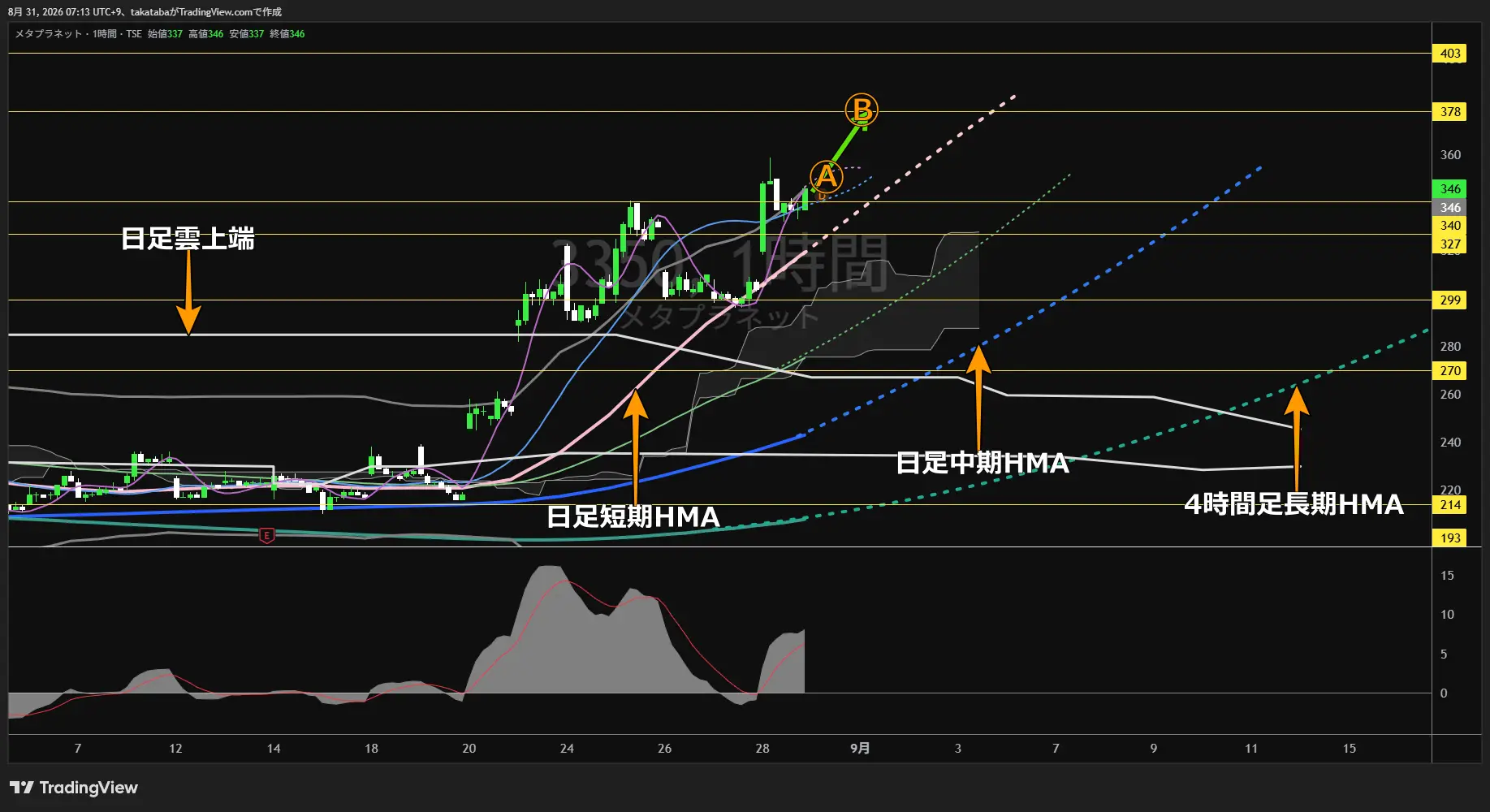The width and height of the screenshot is (1490, 812).
Task: Click the 378 yellow price label
Action: click(1449, 112)
